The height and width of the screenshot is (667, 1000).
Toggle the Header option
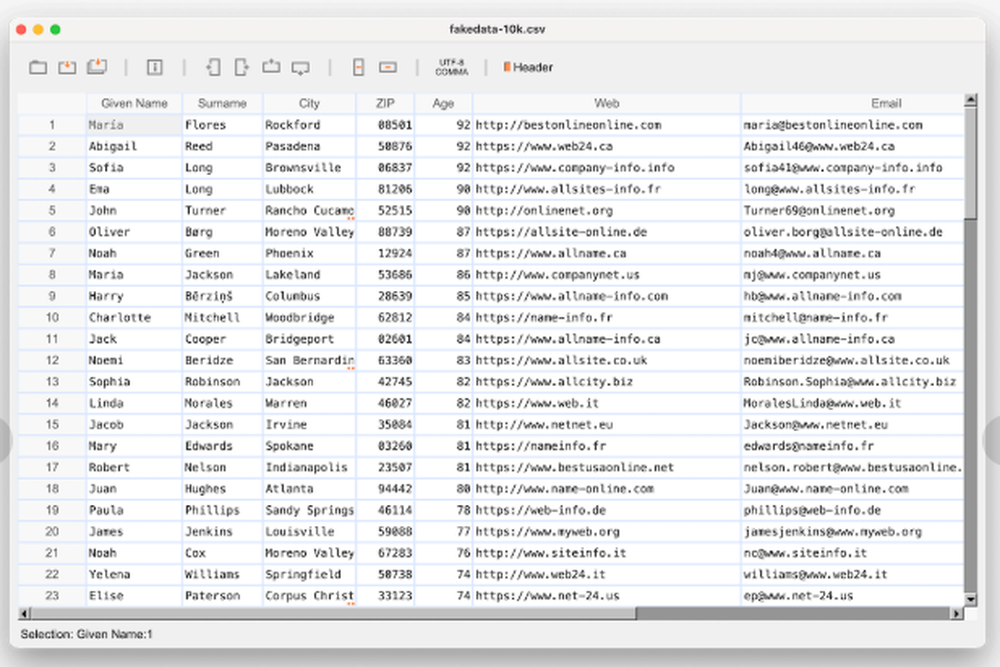coord(528,67)
